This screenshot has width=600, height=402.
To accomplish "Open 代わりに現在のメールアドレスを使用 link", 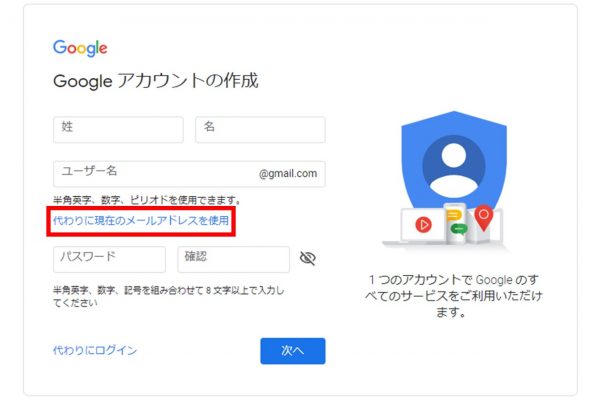I will point(141,221).
